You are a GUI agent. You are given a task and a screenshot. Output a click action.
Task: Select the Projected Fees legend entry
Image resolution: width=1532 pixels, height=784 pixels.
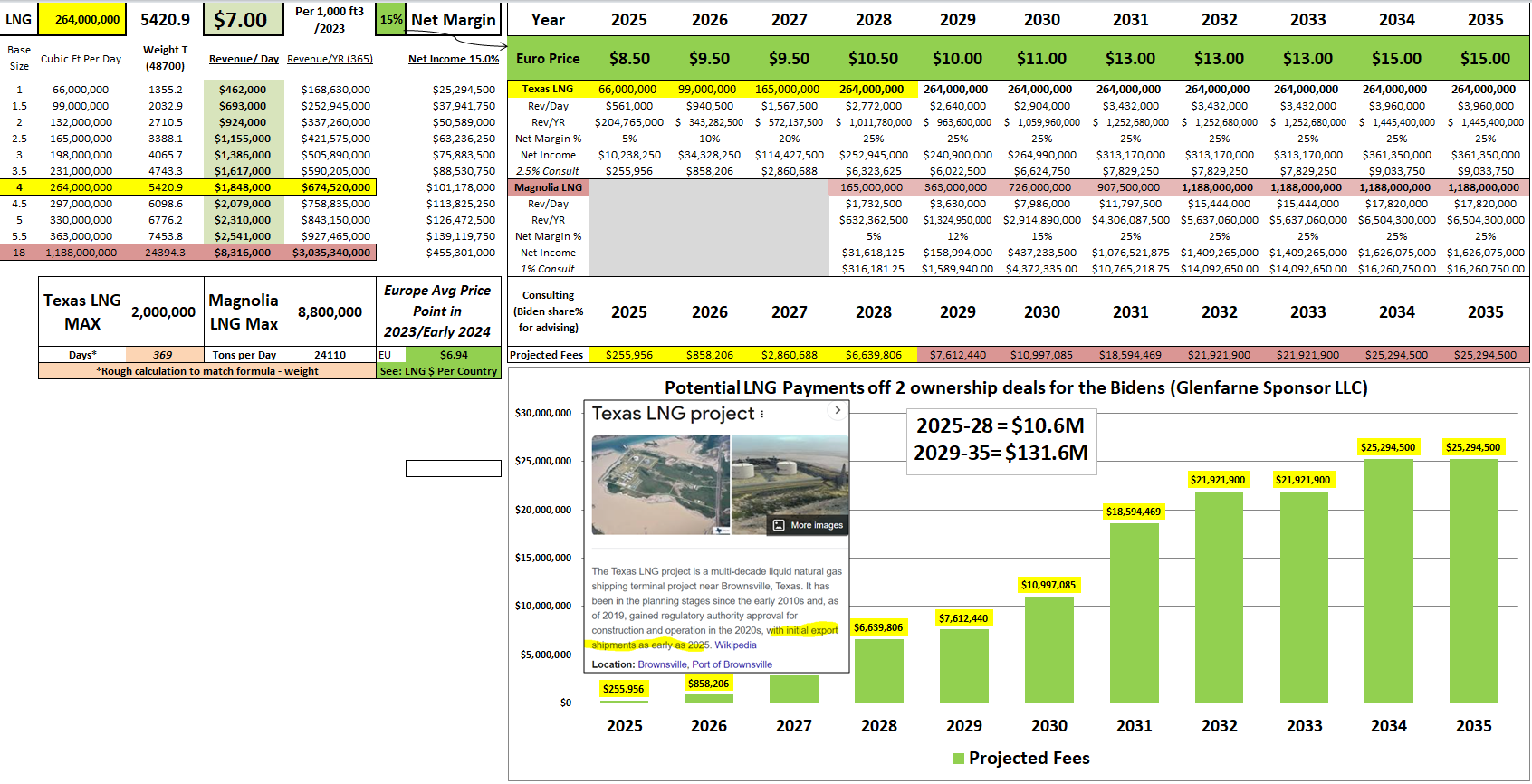(x=1021, y=759)
